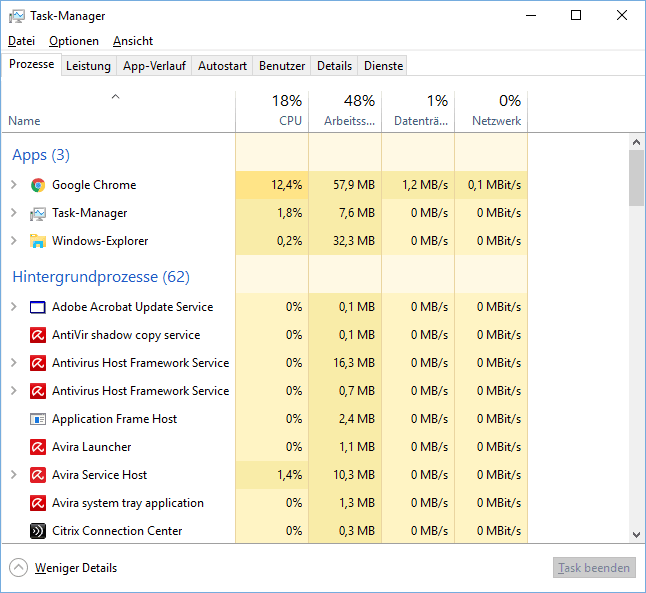Select the Prozesse tab
The image size is (646, 593).
click(x=32, y=64)
